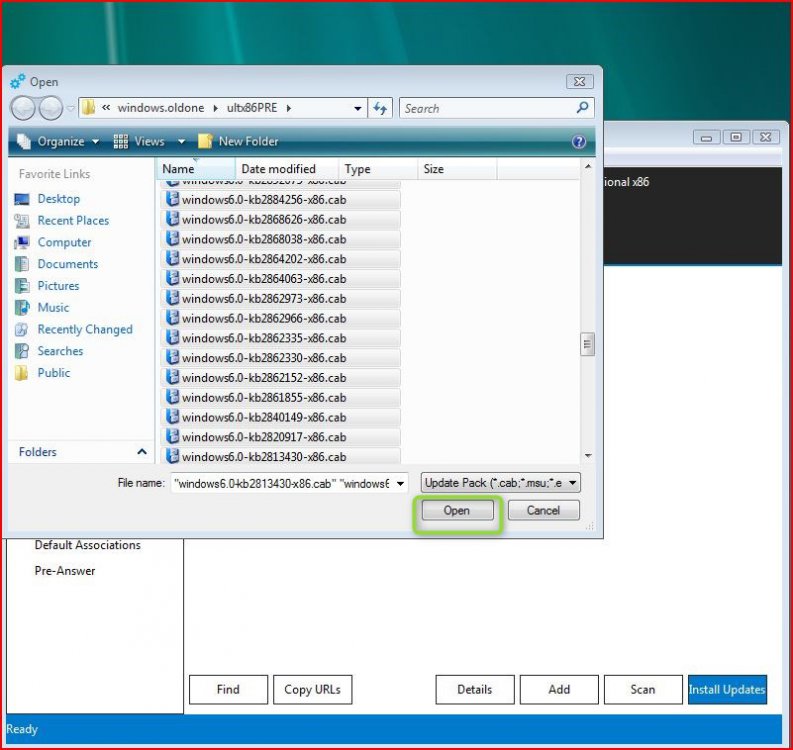Image resolution: width=793 pixels, height=750 pixels.
Task: Click the Open button
Action: [x=457, y=510]
